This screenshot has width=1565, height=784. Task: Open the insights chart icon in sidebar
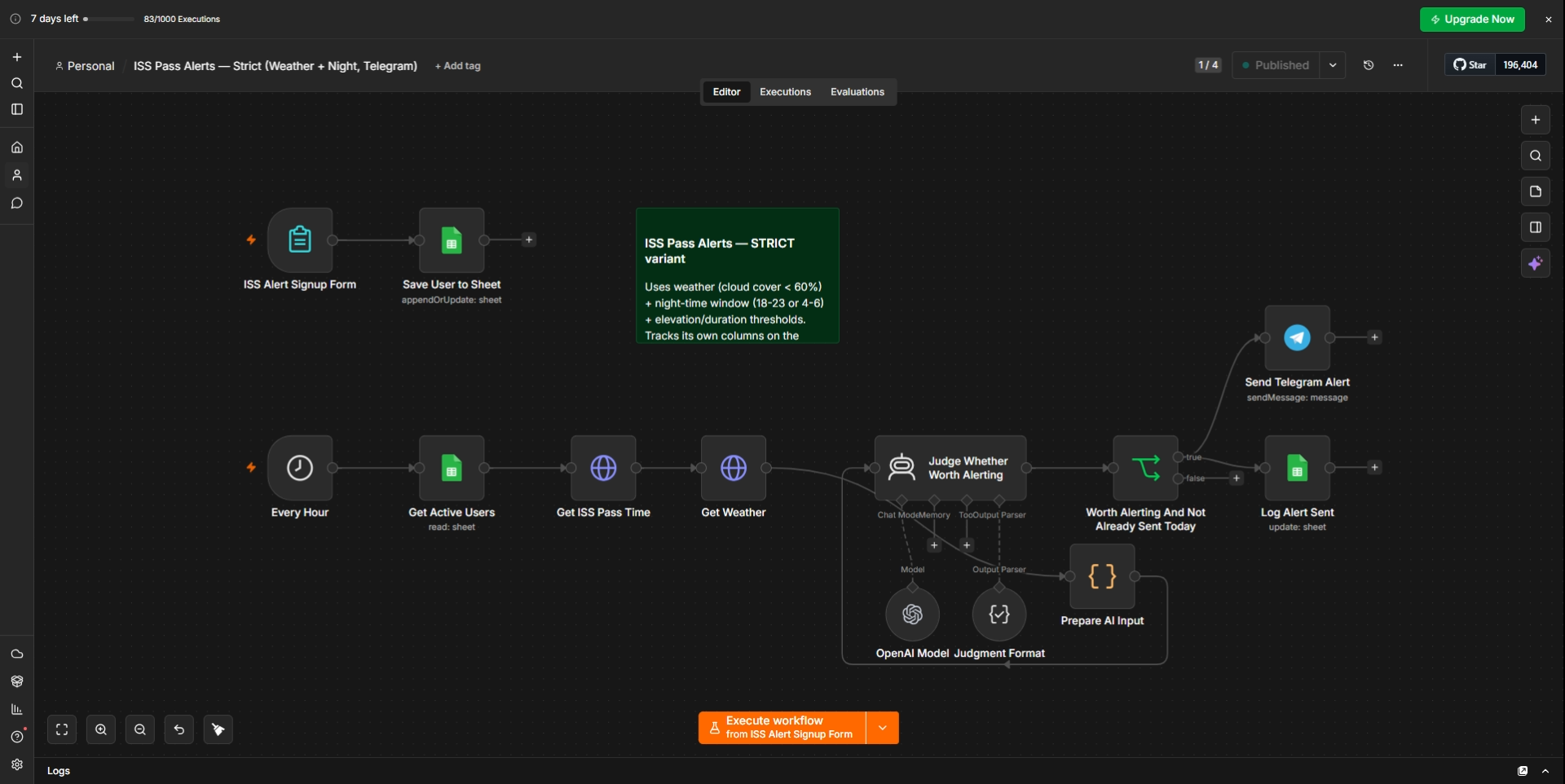17,709
